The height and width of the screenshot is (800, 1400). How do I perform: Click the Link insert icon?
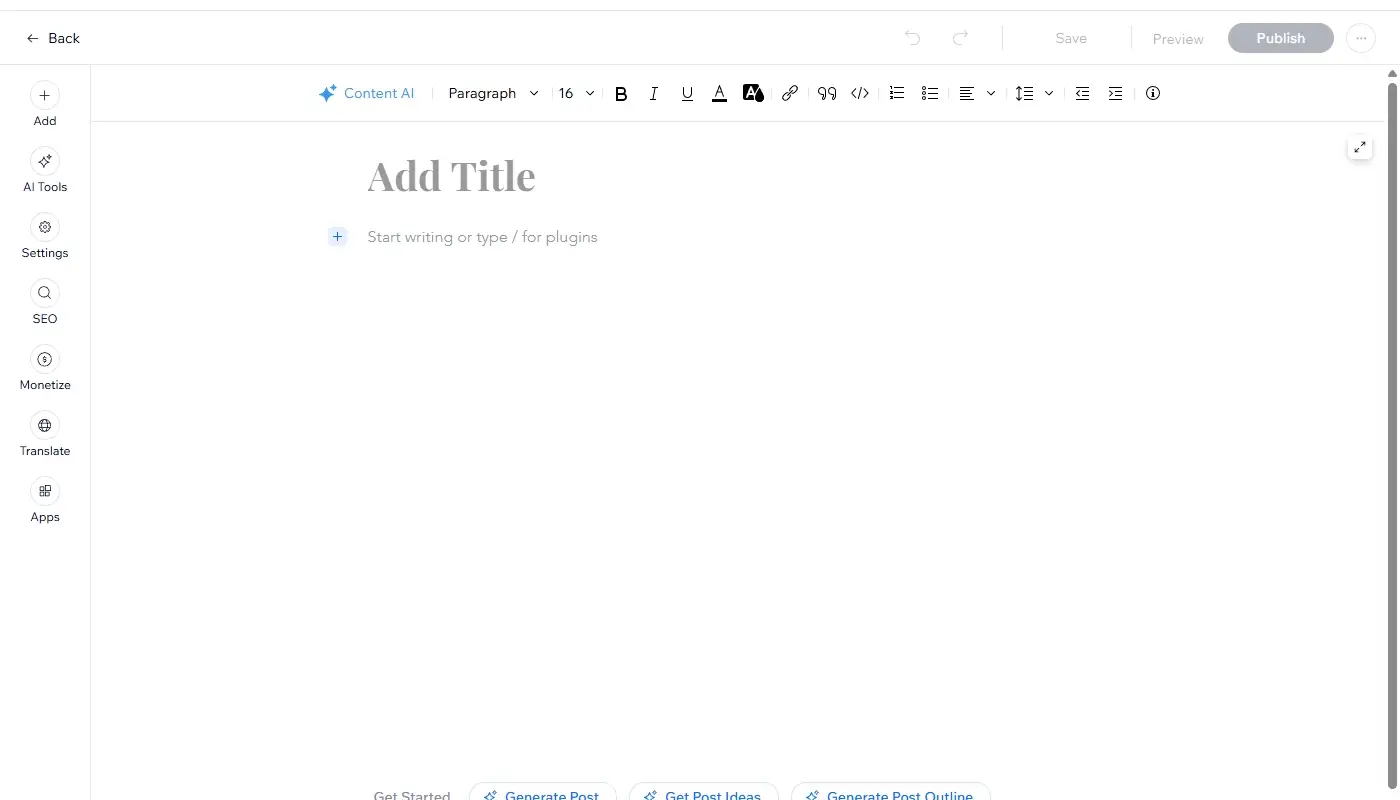[x=790, y=93]
